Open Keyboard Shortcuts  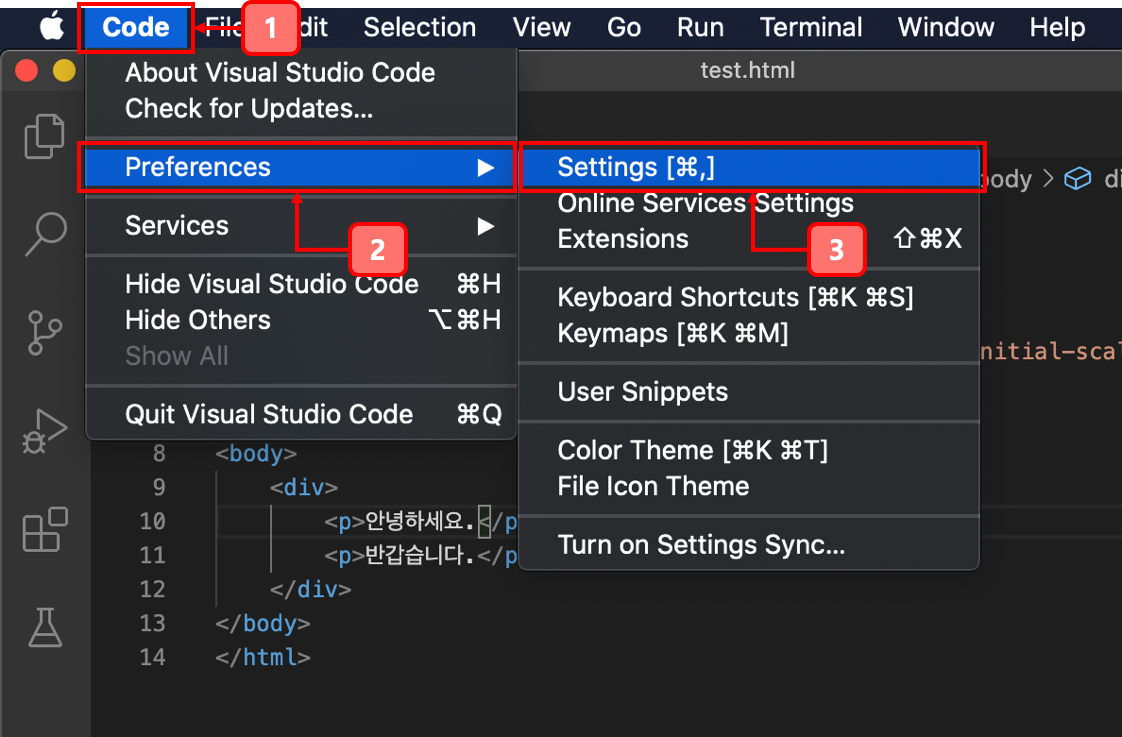coord(749,298)
